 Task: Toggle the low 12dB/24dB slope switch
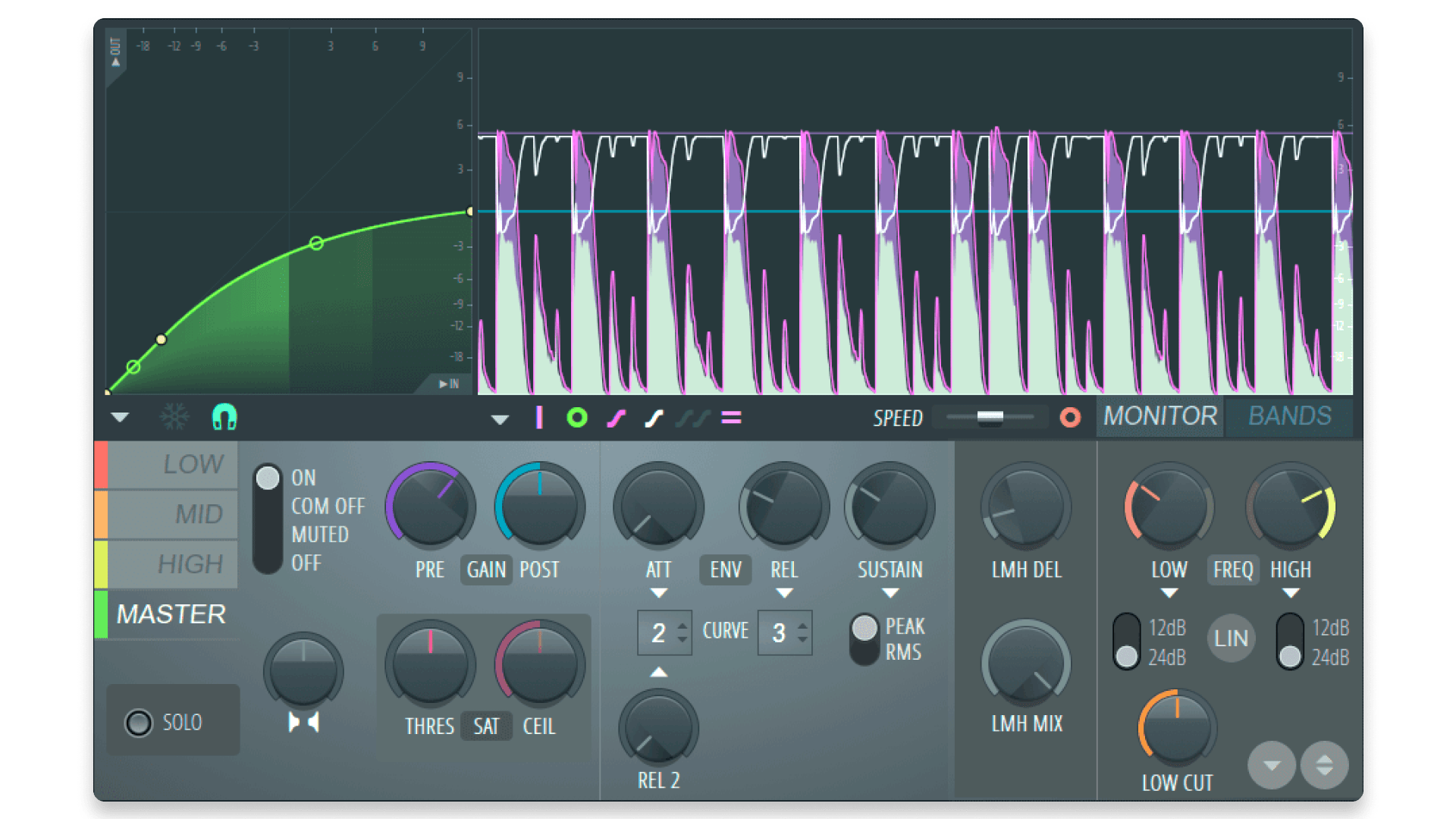[x=1126, y=642]
